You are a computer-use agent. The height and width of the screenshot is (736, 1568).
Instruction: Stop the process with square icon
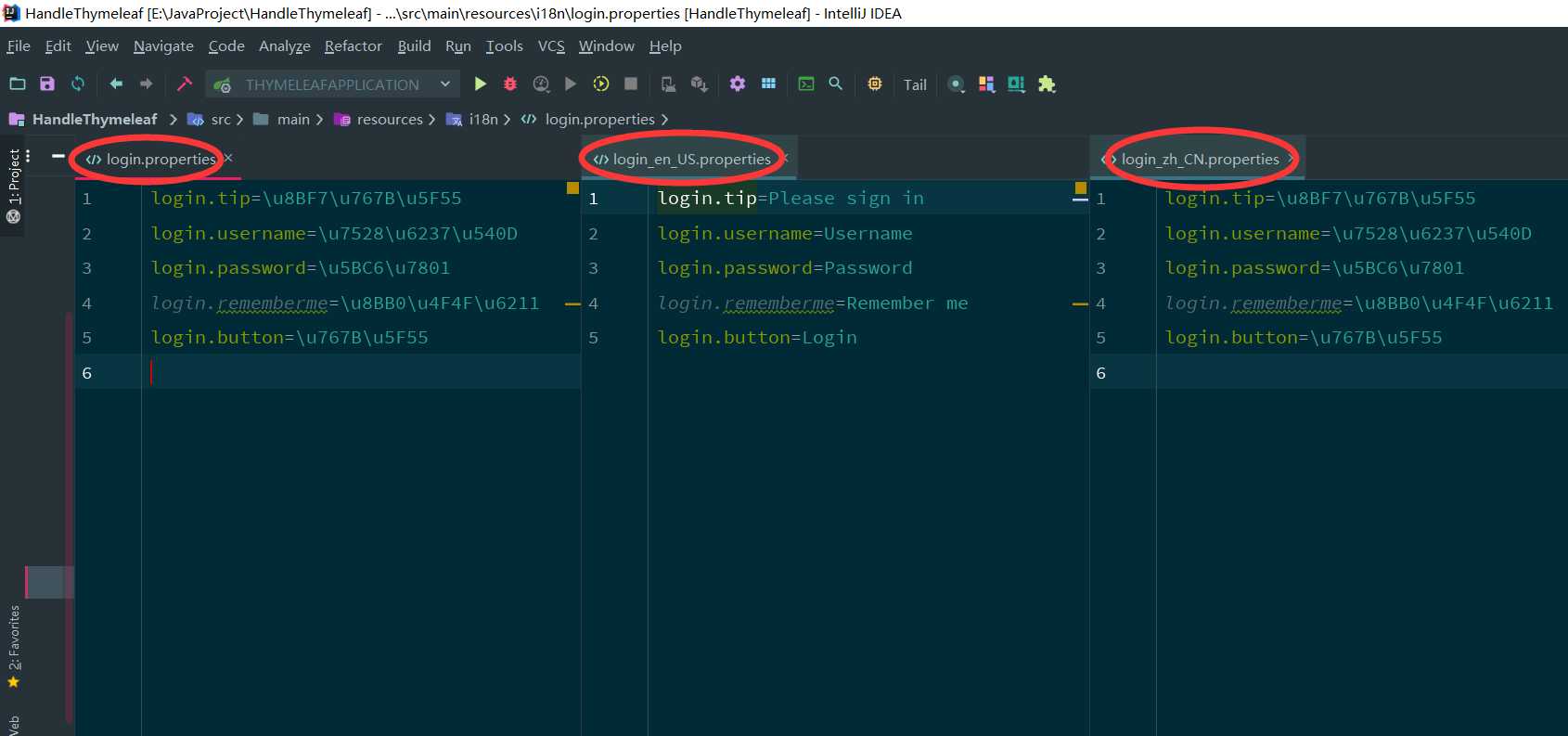coord(631,84)
